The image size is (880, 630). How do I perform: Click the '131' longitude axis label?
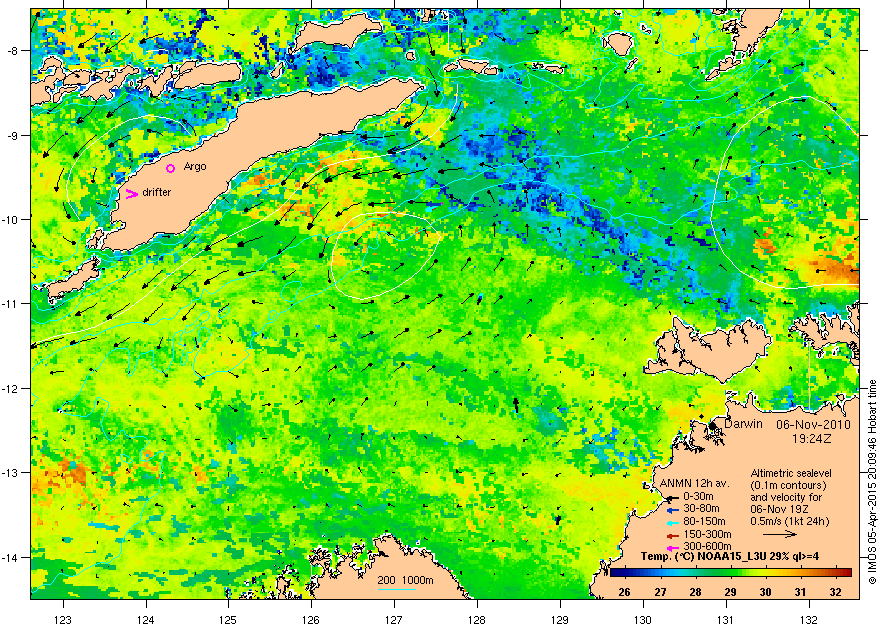pos(726,620)
